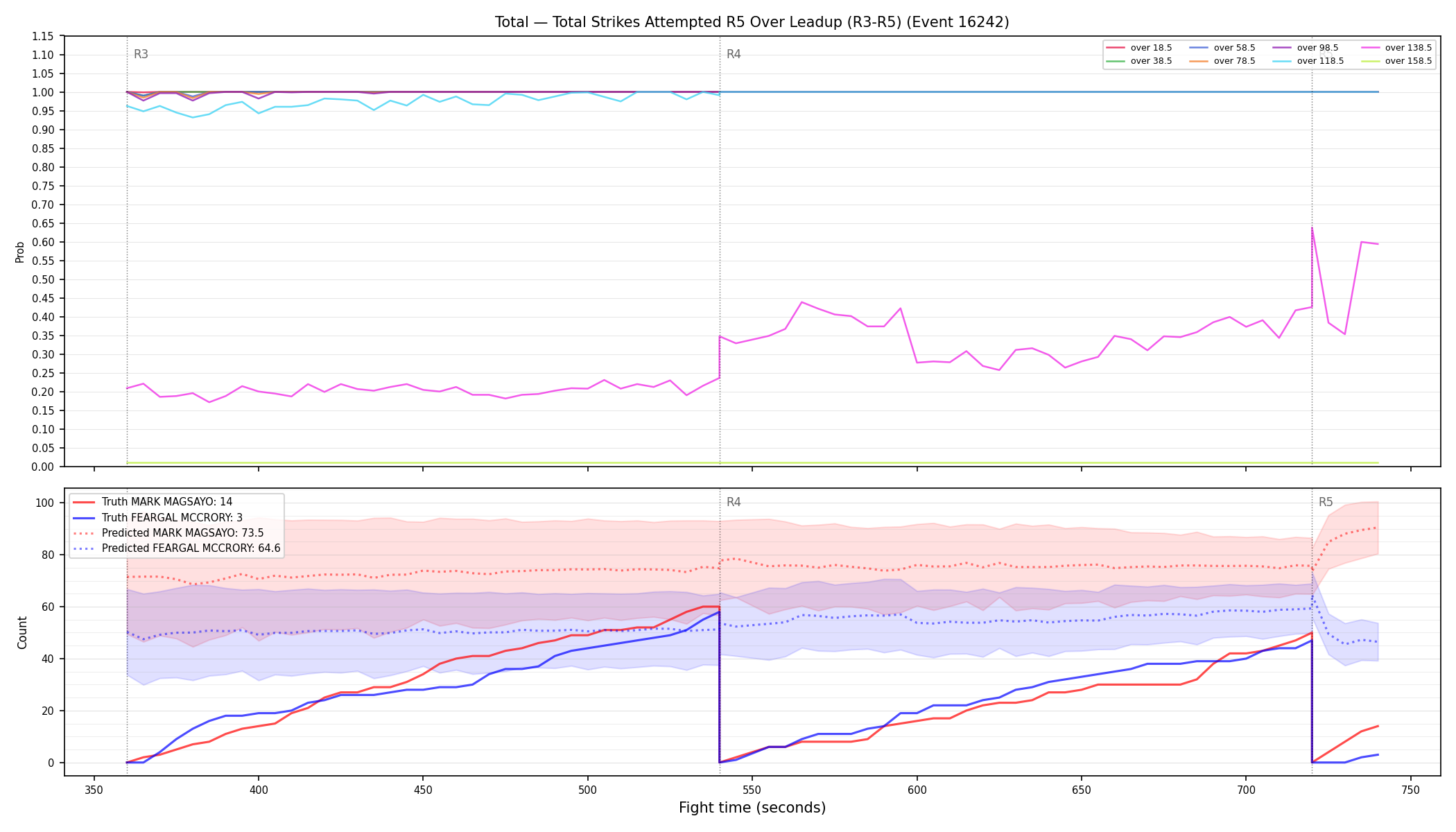Click the 'over 38.5' legend label
Image resolution: width=1456 pixels, height=832 pixels.
click(1151, 61)
